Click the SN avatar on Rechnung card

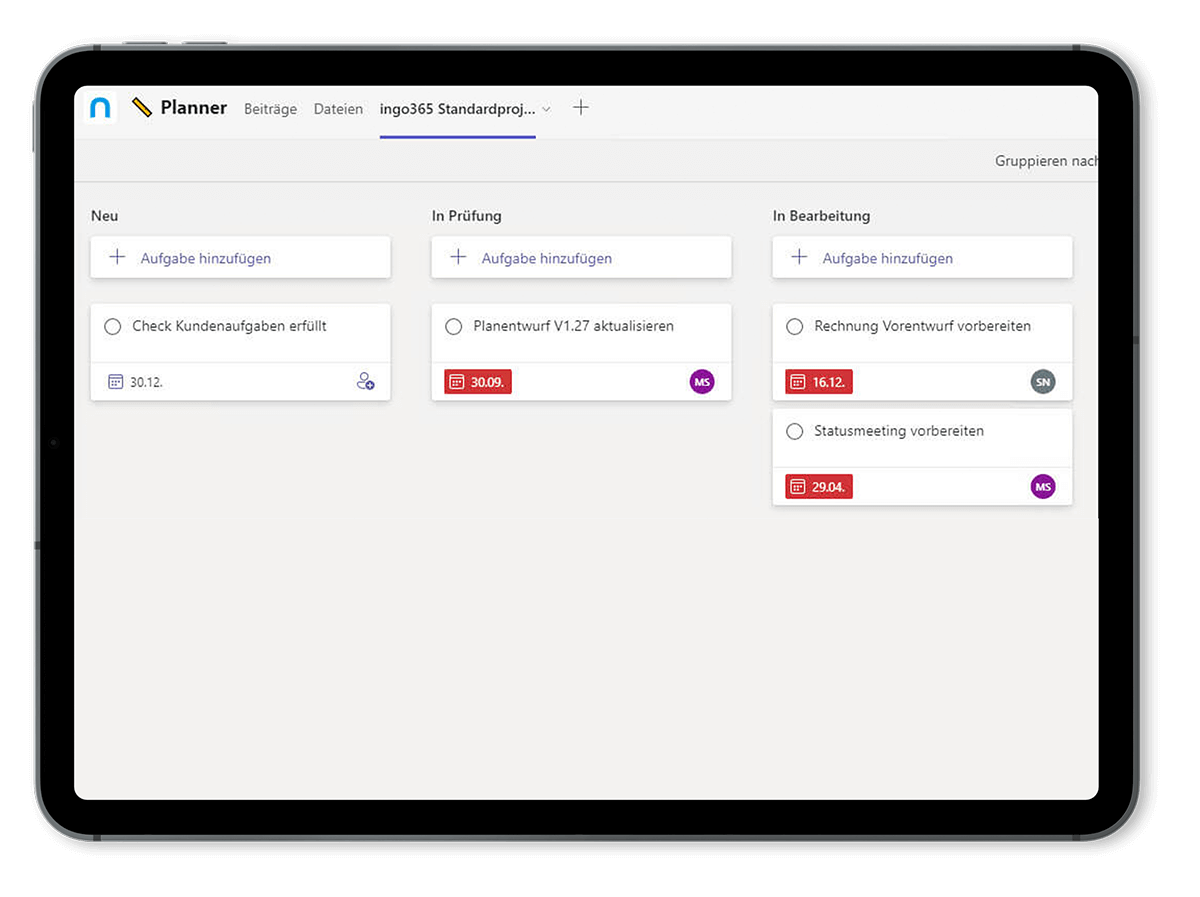click(1043, 381)
